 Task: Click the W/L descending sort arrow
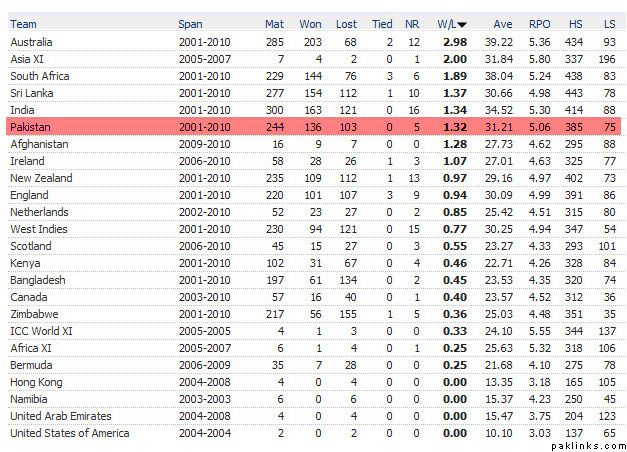(x=462, y=24)
